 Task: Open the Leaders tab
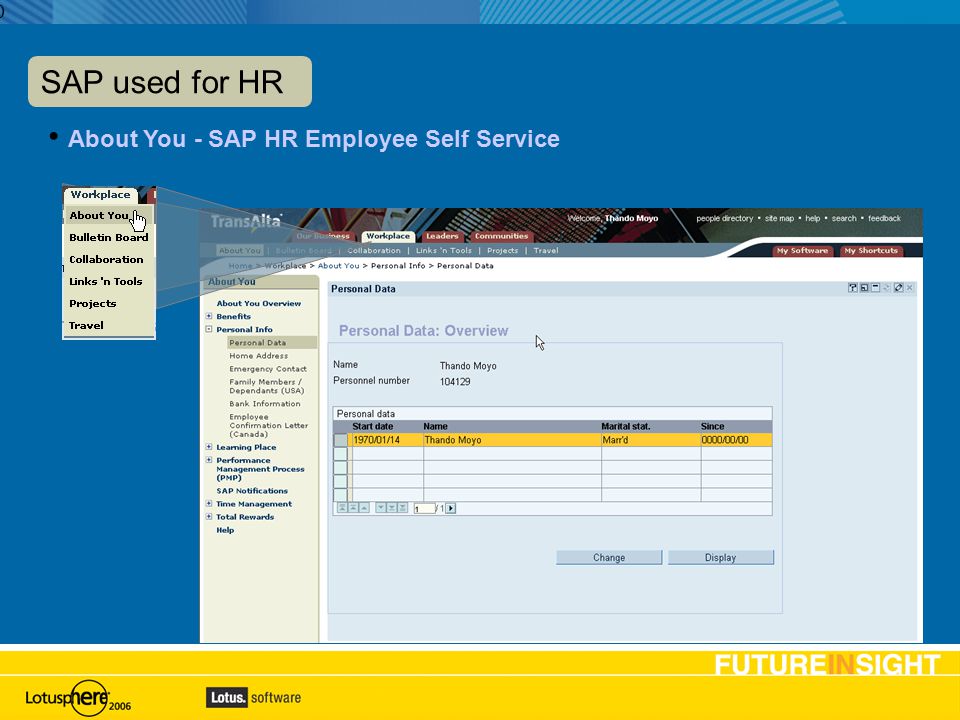pos(442,236)
